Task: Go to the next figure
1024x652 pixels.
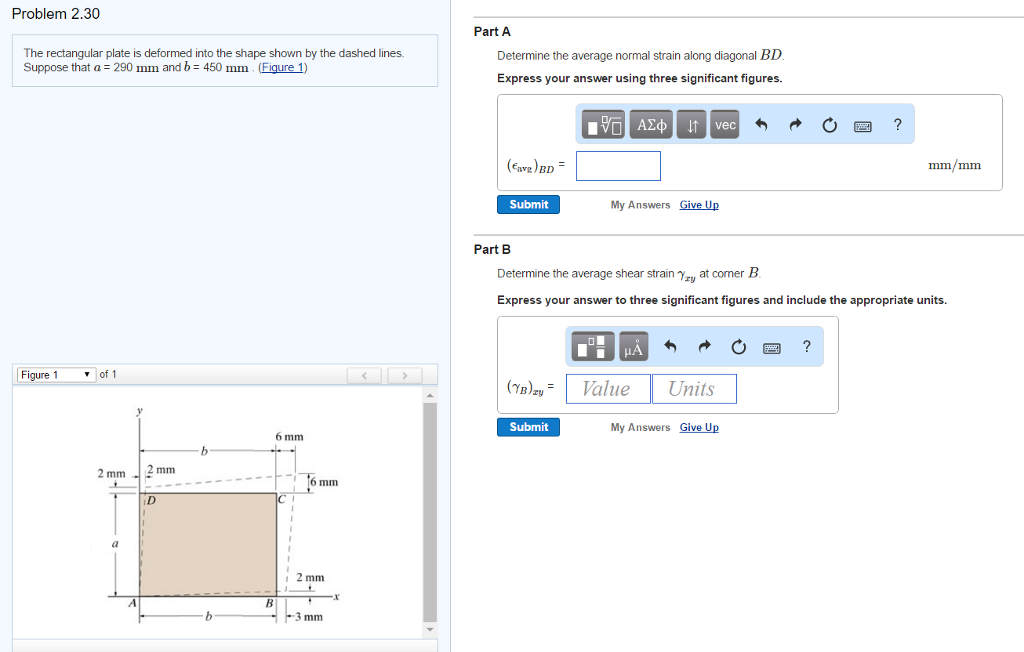Action: 404,375
